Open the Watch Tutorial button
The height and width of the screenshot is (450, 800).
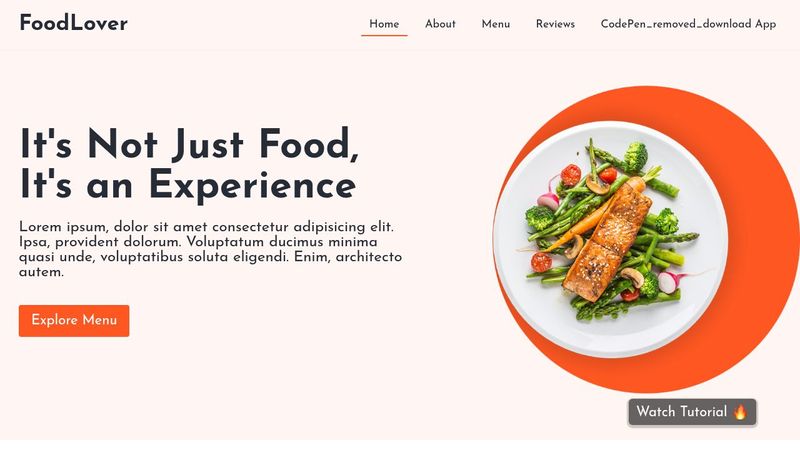click(692, 412)
